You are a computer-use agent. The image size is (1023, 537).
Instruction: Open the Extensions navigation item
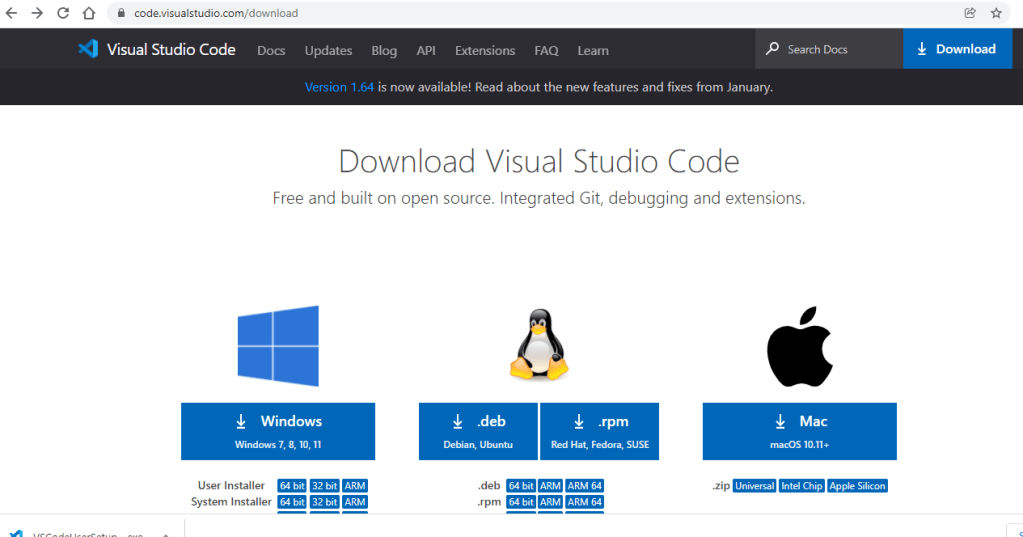(485, 50)
